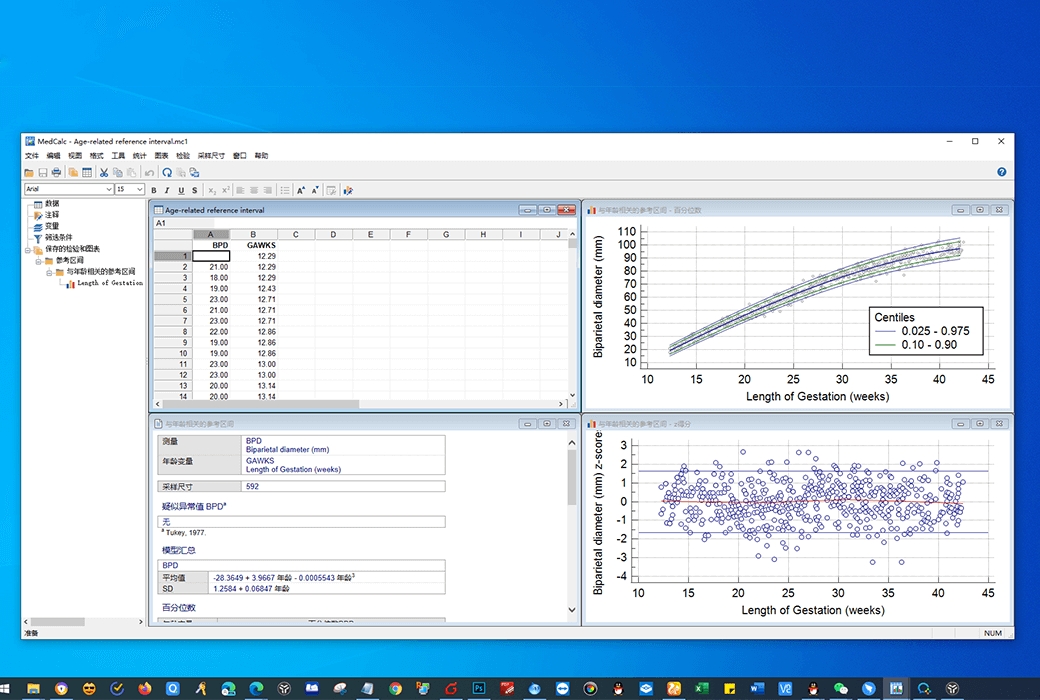
Task: Click the Print icon in toolbar
Action: (x=56, y=173)
